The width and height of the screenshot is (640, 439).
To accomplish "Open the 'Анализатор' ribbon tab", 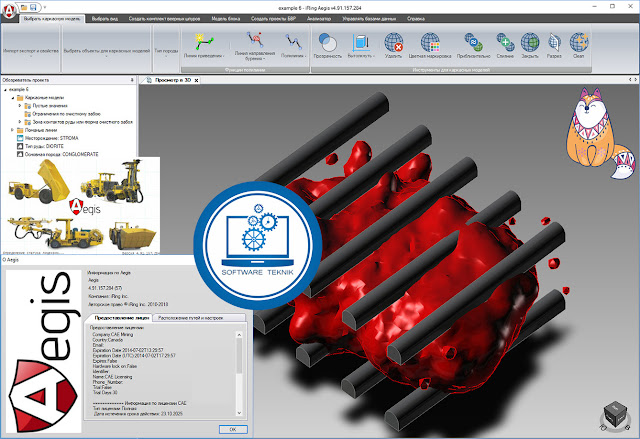I will (x=319, y=19).
